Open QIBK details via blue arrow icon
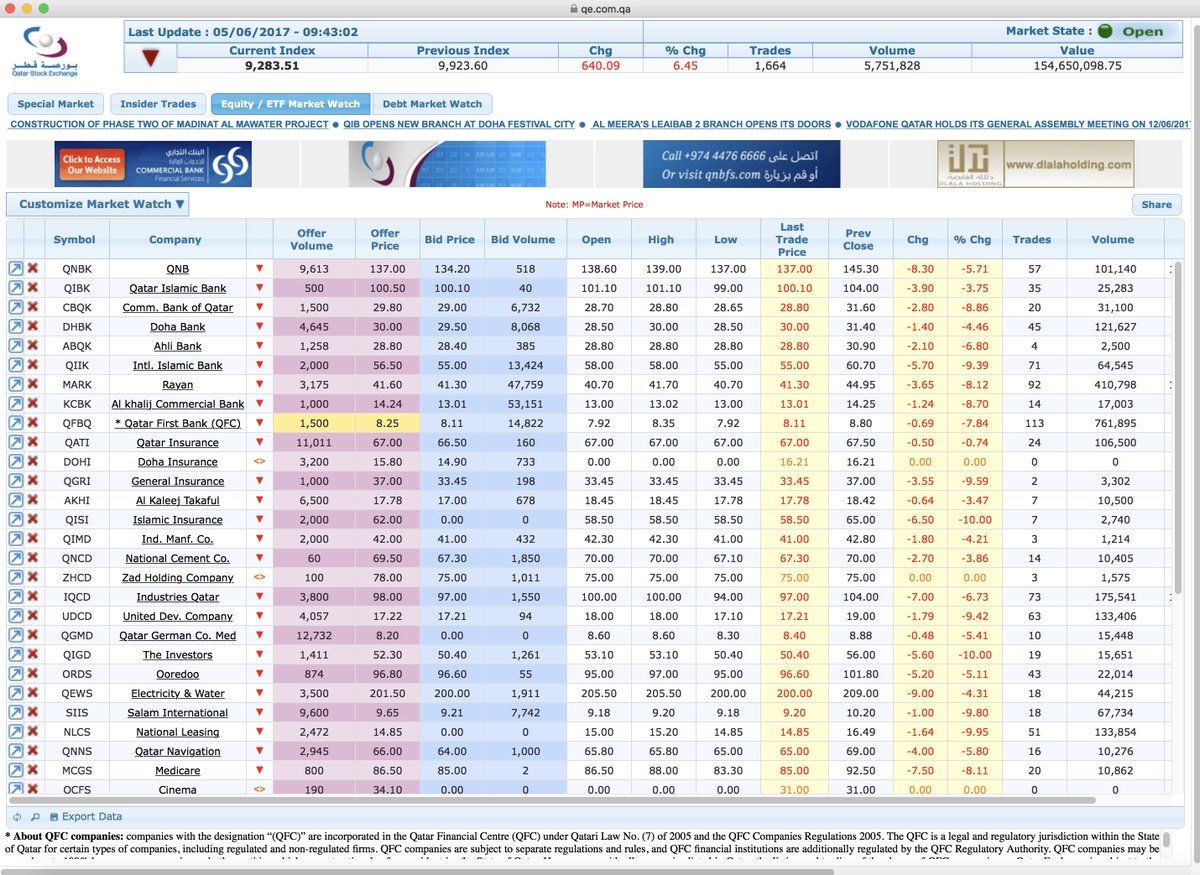 click(16, 288)
